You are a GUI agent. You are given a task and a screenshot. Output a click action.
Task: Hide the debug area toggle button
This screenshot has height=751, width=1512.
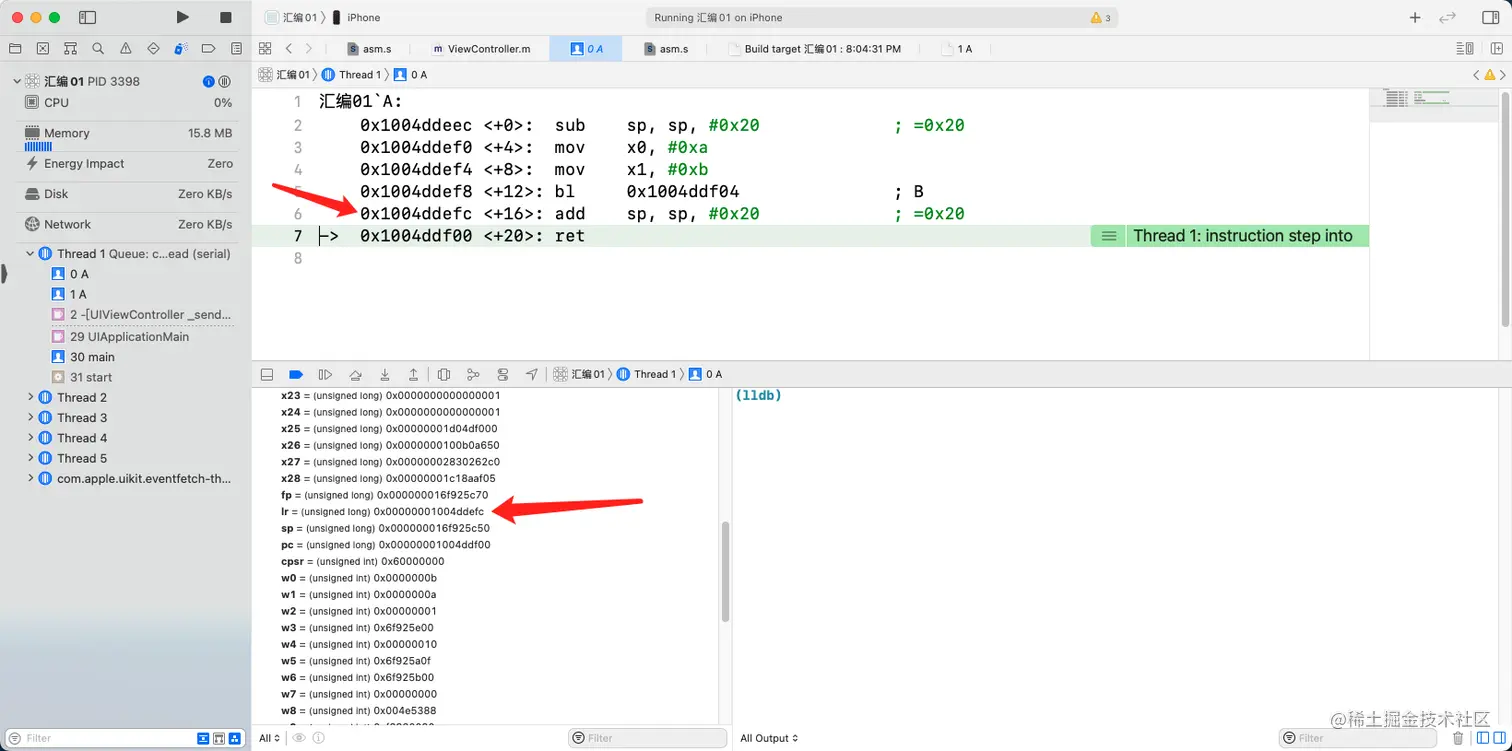pos(267,374)
